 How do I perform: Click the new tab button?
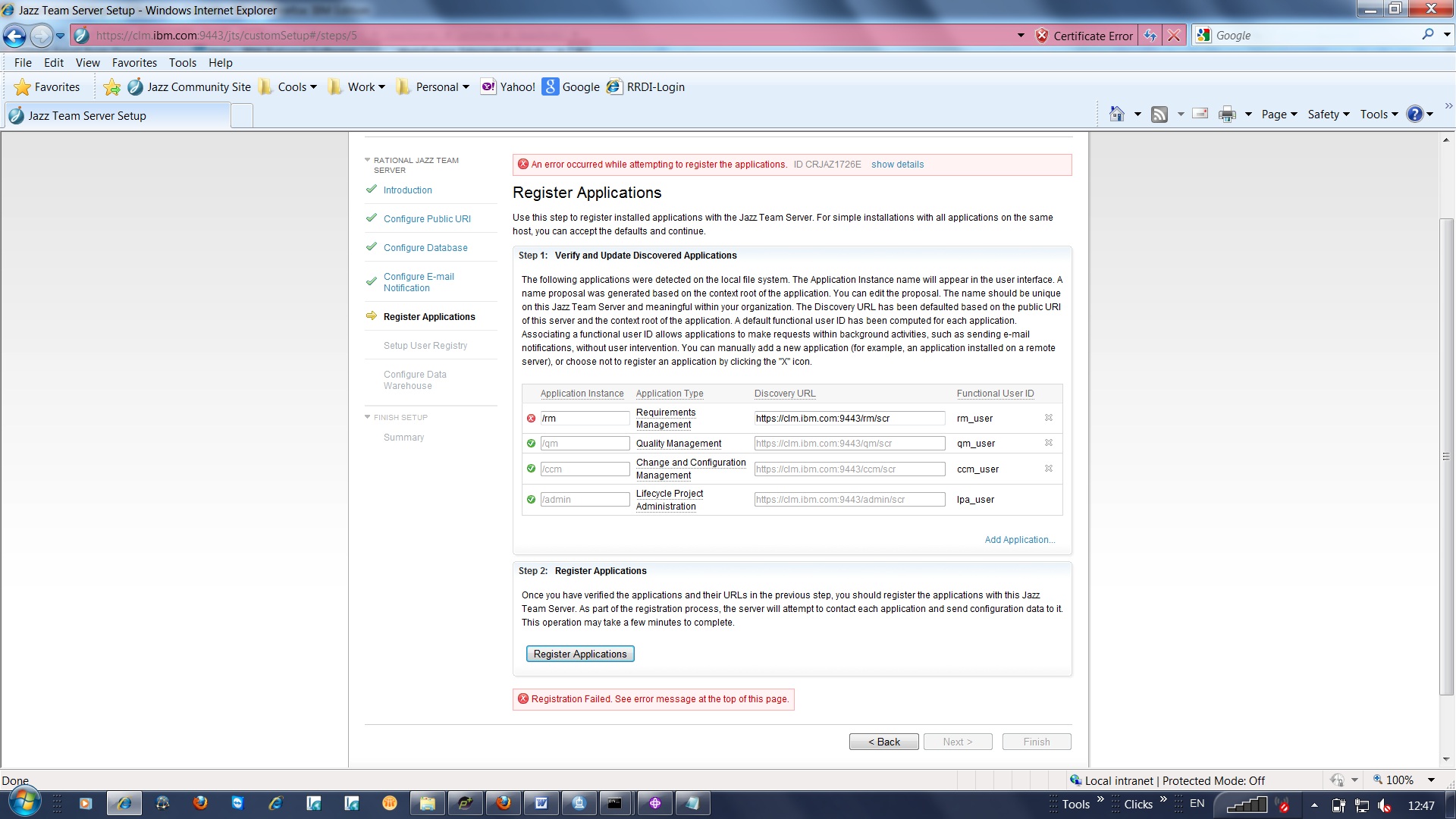(x=241, y=116)
